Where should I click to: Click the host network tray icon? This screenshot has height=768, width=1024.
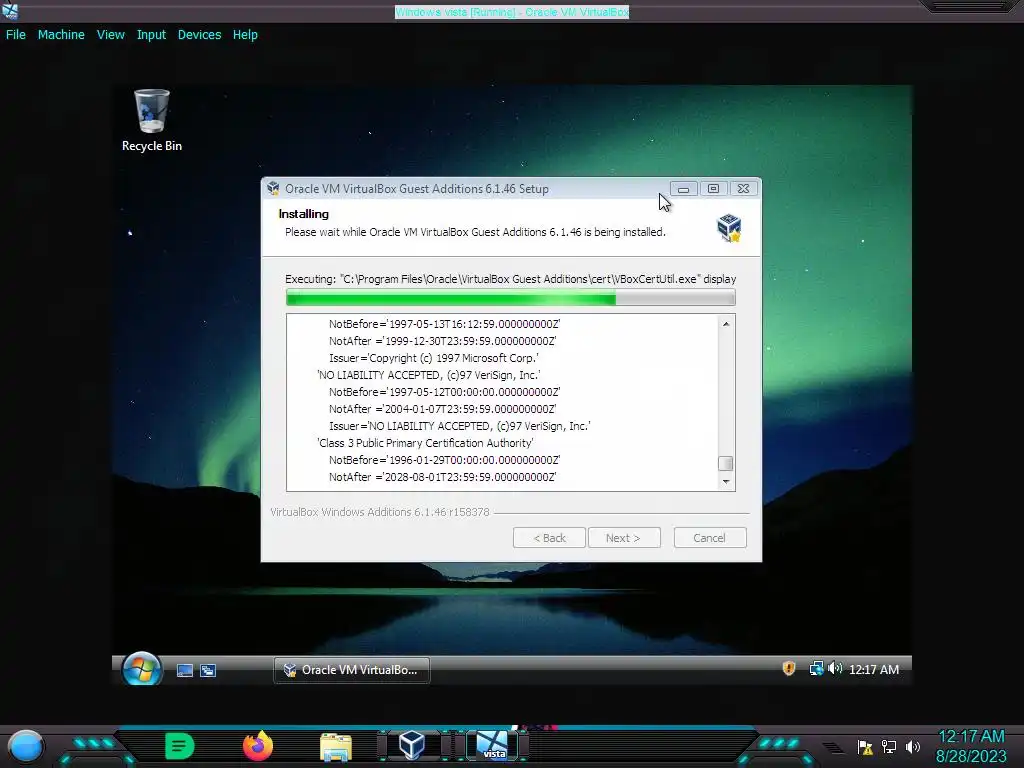coord(889,746)
